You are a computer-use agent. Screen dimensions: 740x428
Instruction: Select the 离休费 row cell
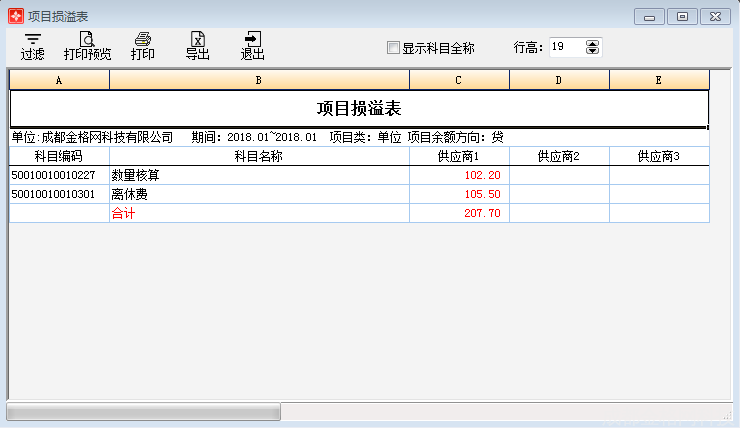pos(259,194)
